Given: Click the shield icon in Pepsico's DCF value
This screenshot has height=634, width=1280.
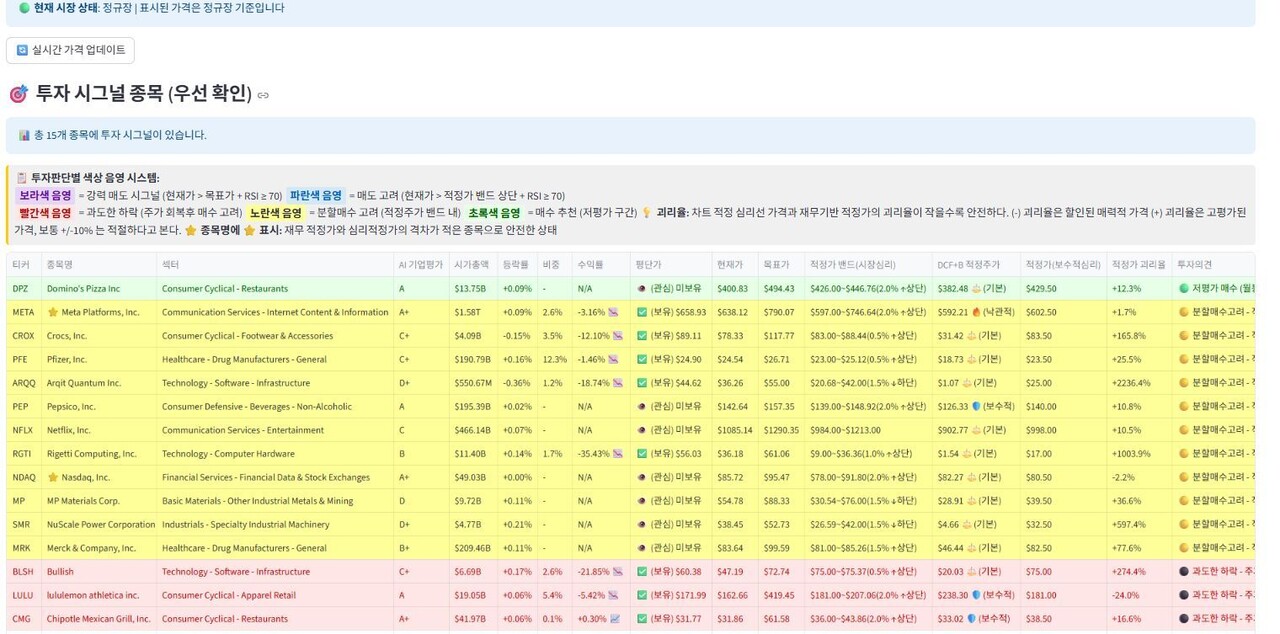Looking at the screenshot, I should pos(977,407).
